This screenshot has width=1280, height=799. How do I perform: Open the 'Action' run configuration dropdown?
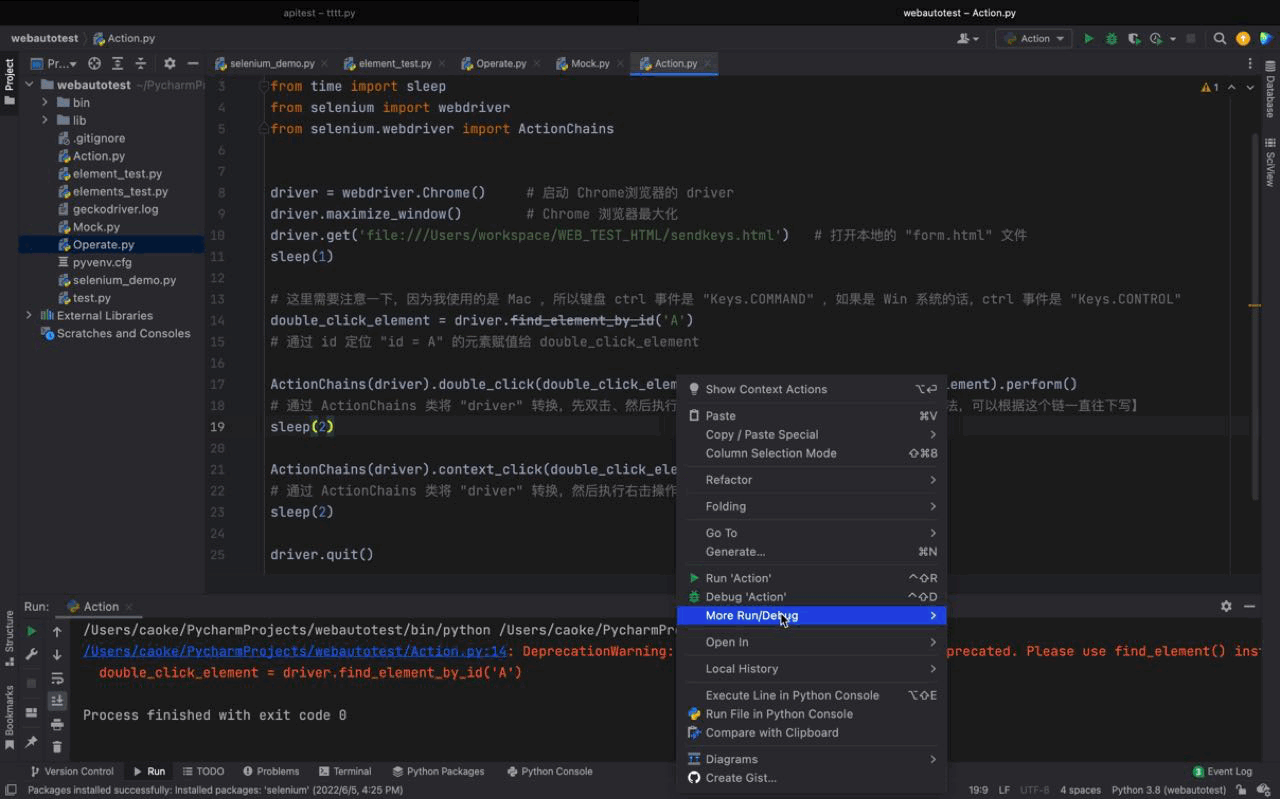pyautogui.click(x=1034, y=39)
